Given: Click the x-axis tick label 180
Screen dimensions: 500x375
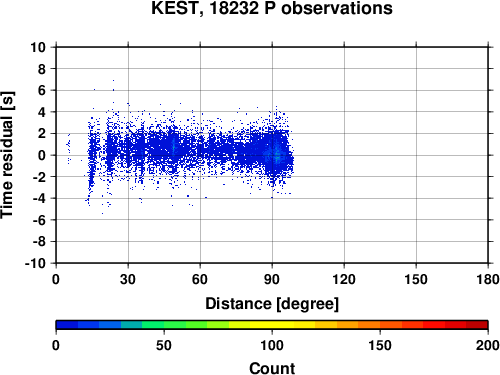Looking at the screenshot, I should [488, 279].
